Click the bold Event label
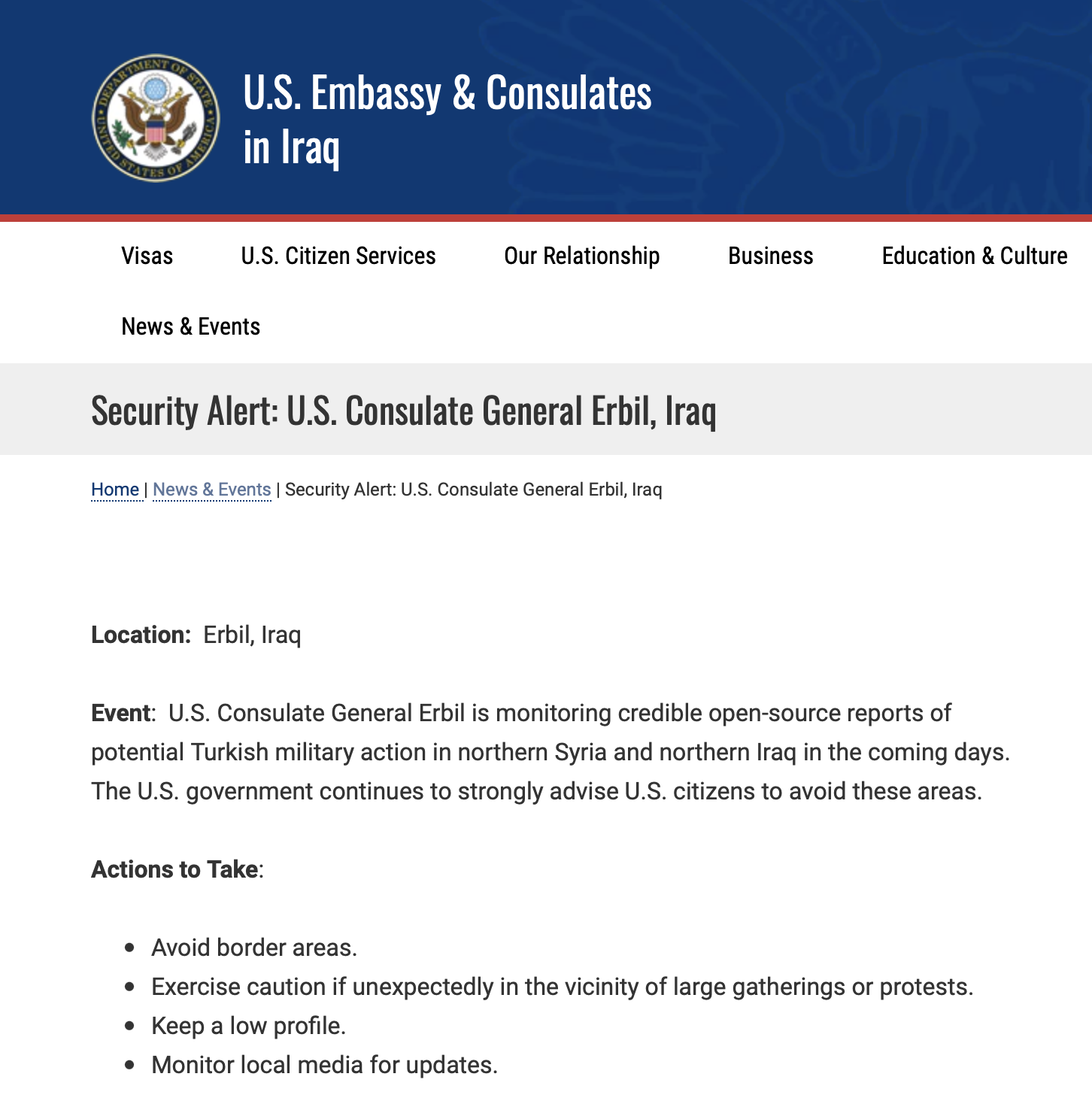 [x=120, y=713]
